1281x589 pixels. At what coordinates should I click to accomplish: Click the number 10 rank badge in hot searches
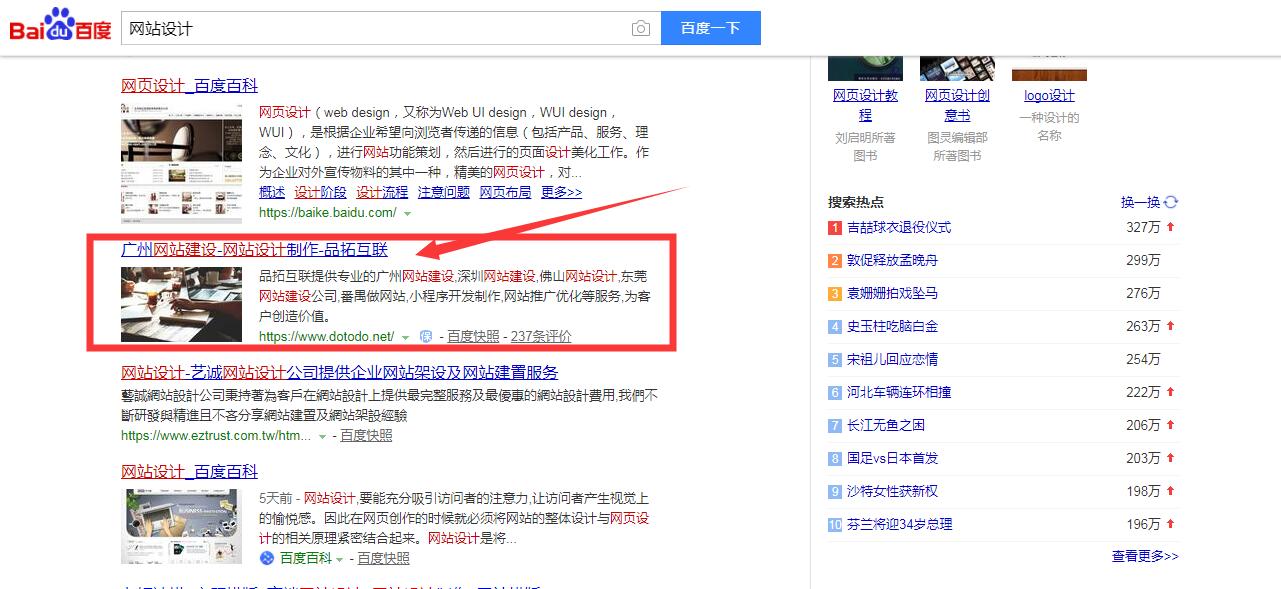click(835, 525)
